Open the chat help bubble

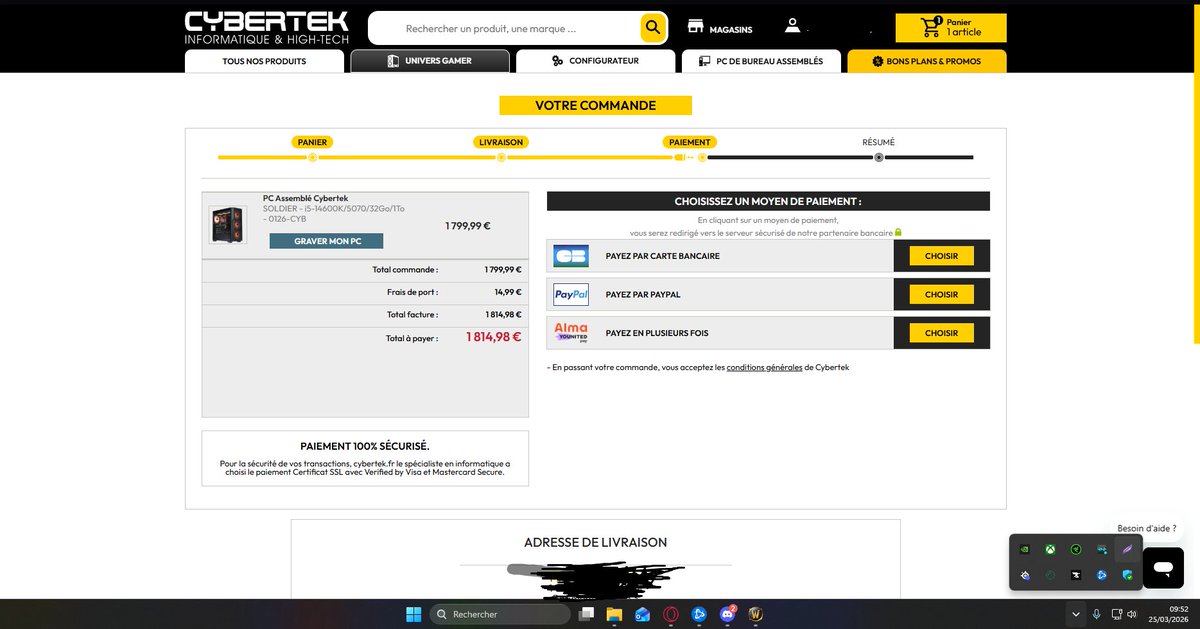pyautogui.click(x=1163, y=567)
